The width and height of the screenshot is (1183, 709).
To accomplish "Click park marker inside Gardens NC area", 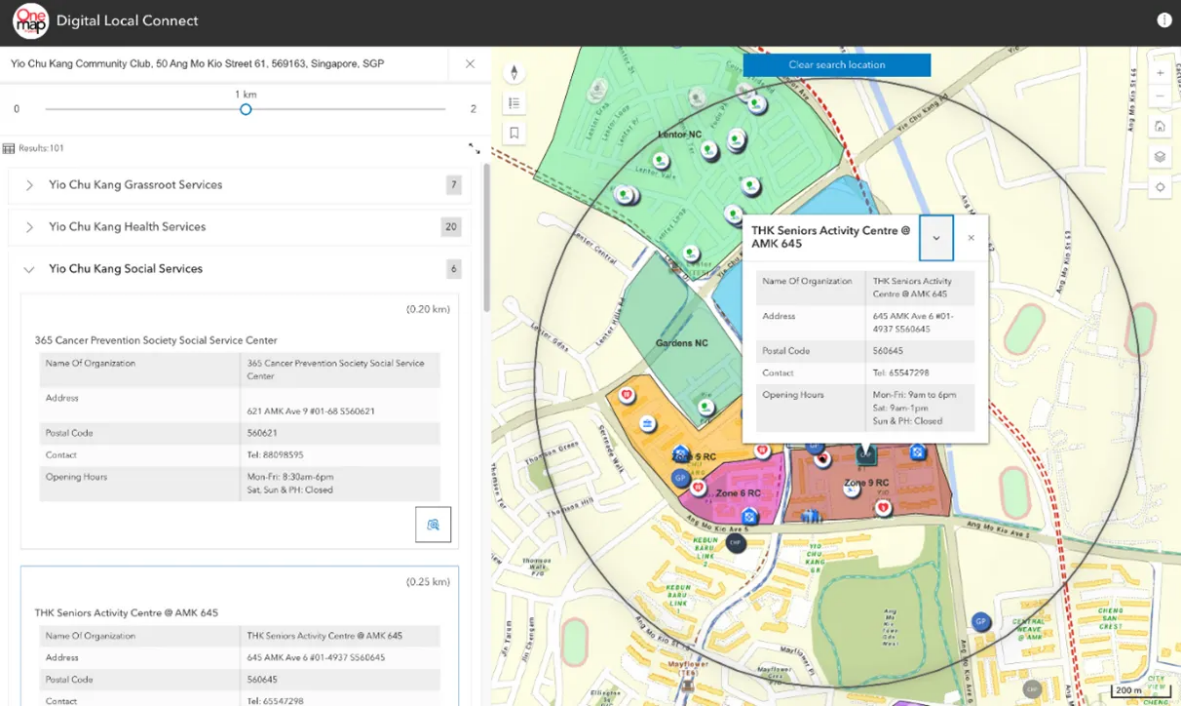I will (705, 408).
